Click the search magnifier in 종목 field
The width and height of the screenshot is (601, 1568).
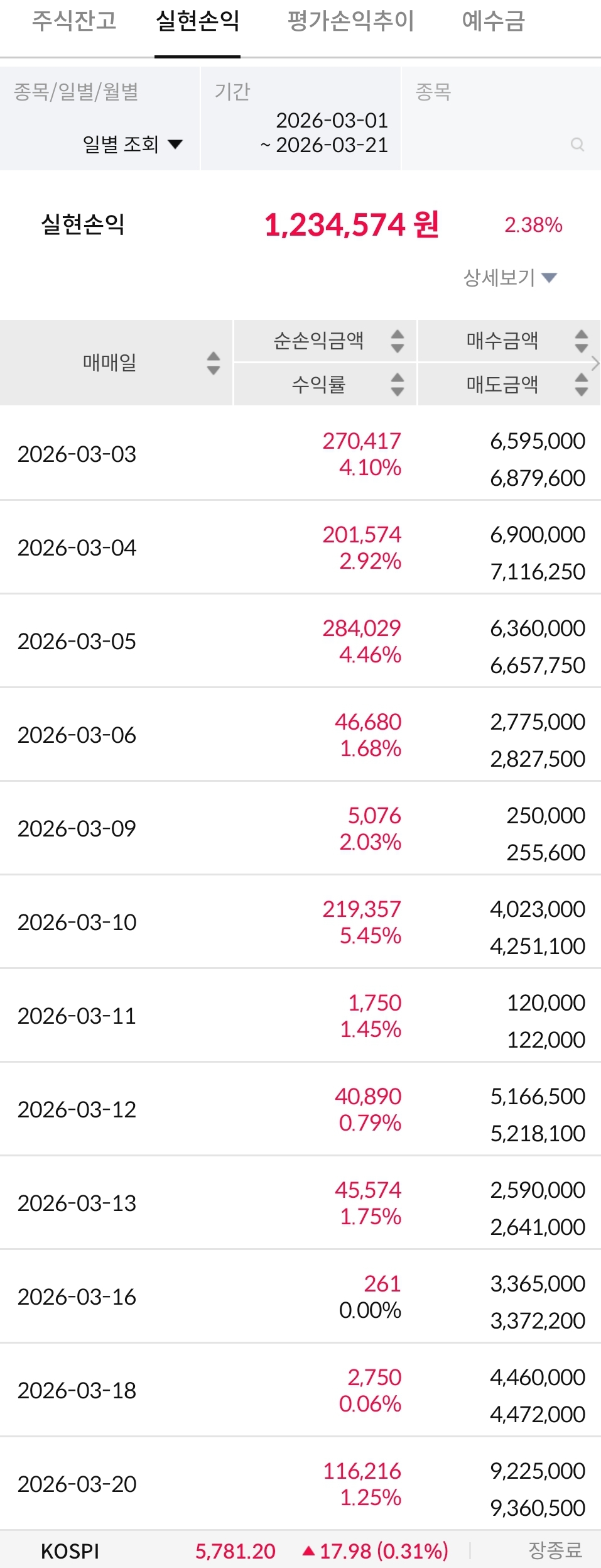[x=577, y=145]
